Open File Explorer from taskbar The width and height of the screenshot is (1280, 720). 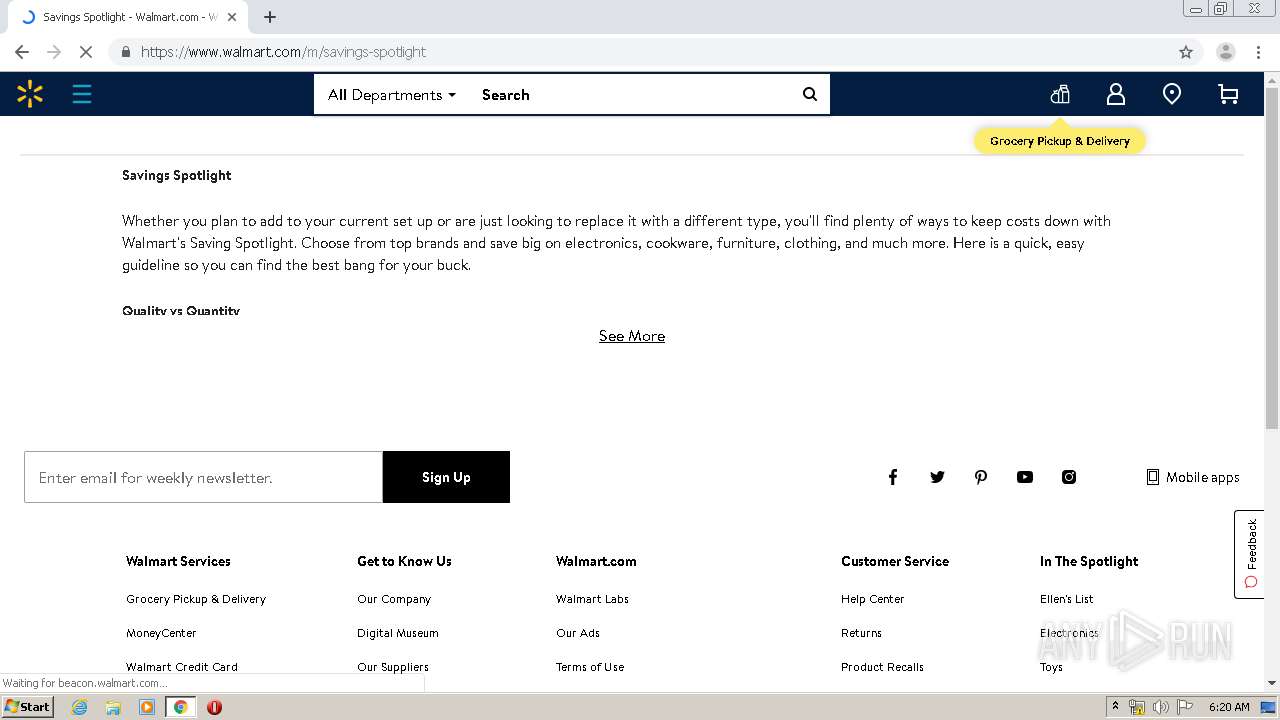[x=113, y=707]
